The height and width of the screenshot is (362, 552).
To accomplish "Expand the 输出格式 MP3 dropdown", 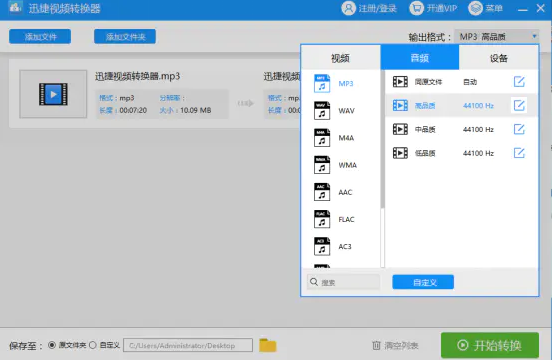I will pos(497,37).
